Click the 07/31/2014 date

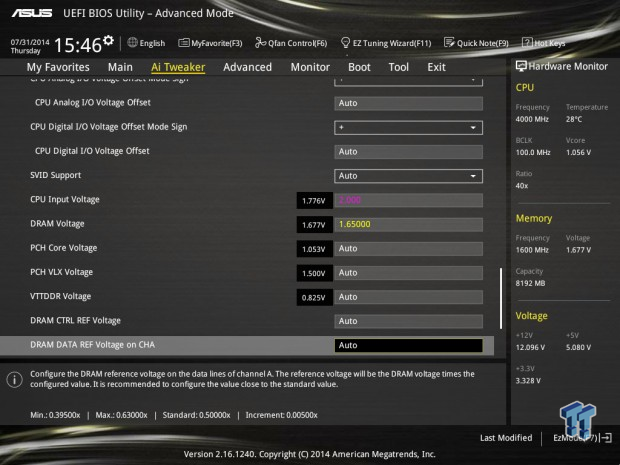(x=30, y=42)
